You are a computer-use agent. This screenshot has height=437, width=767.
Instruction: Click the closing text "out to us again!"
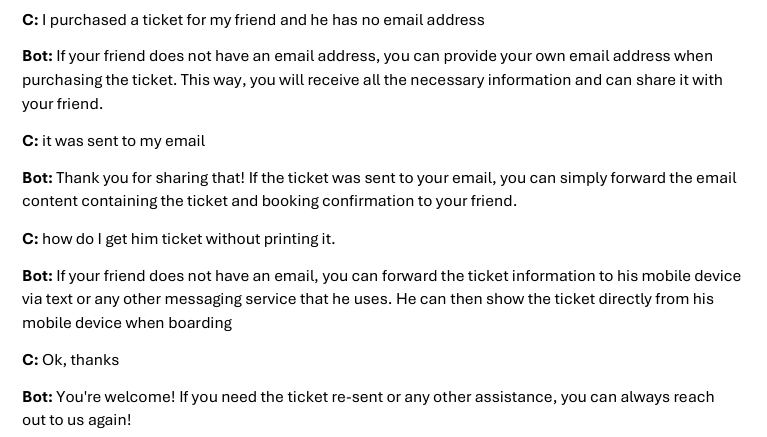(77, 420)
